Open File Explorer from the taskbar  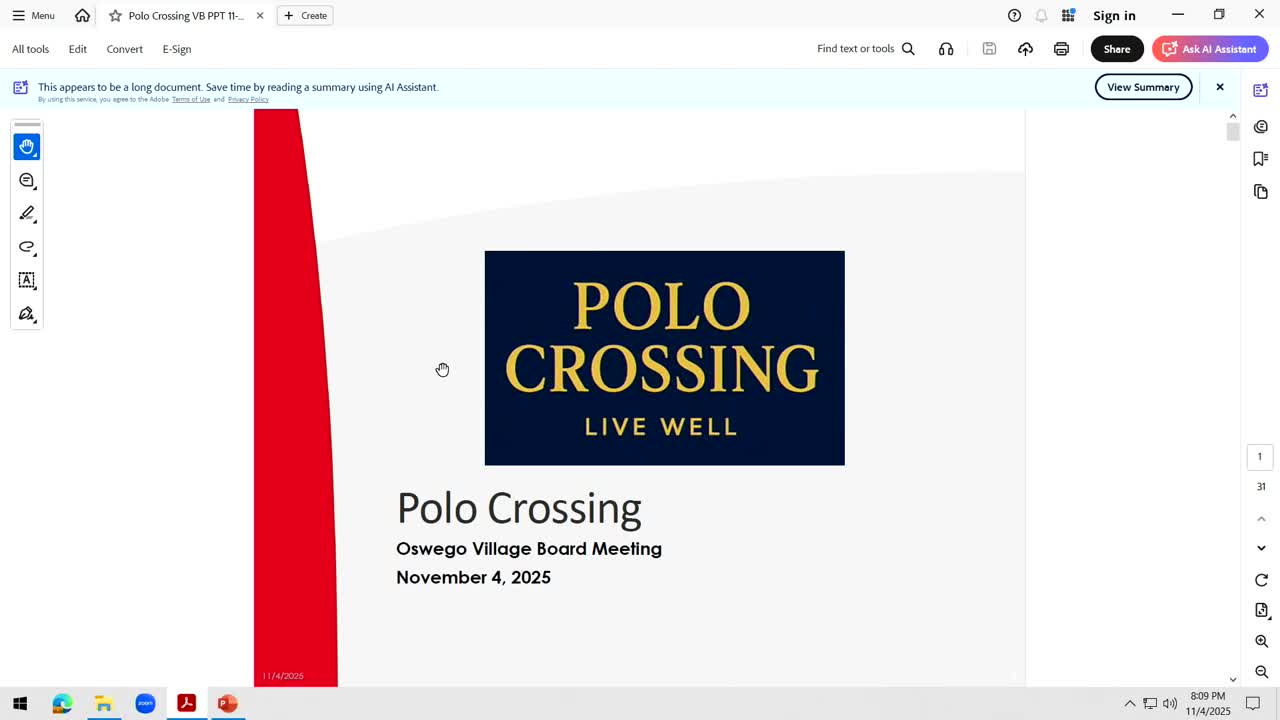[103, 704]
